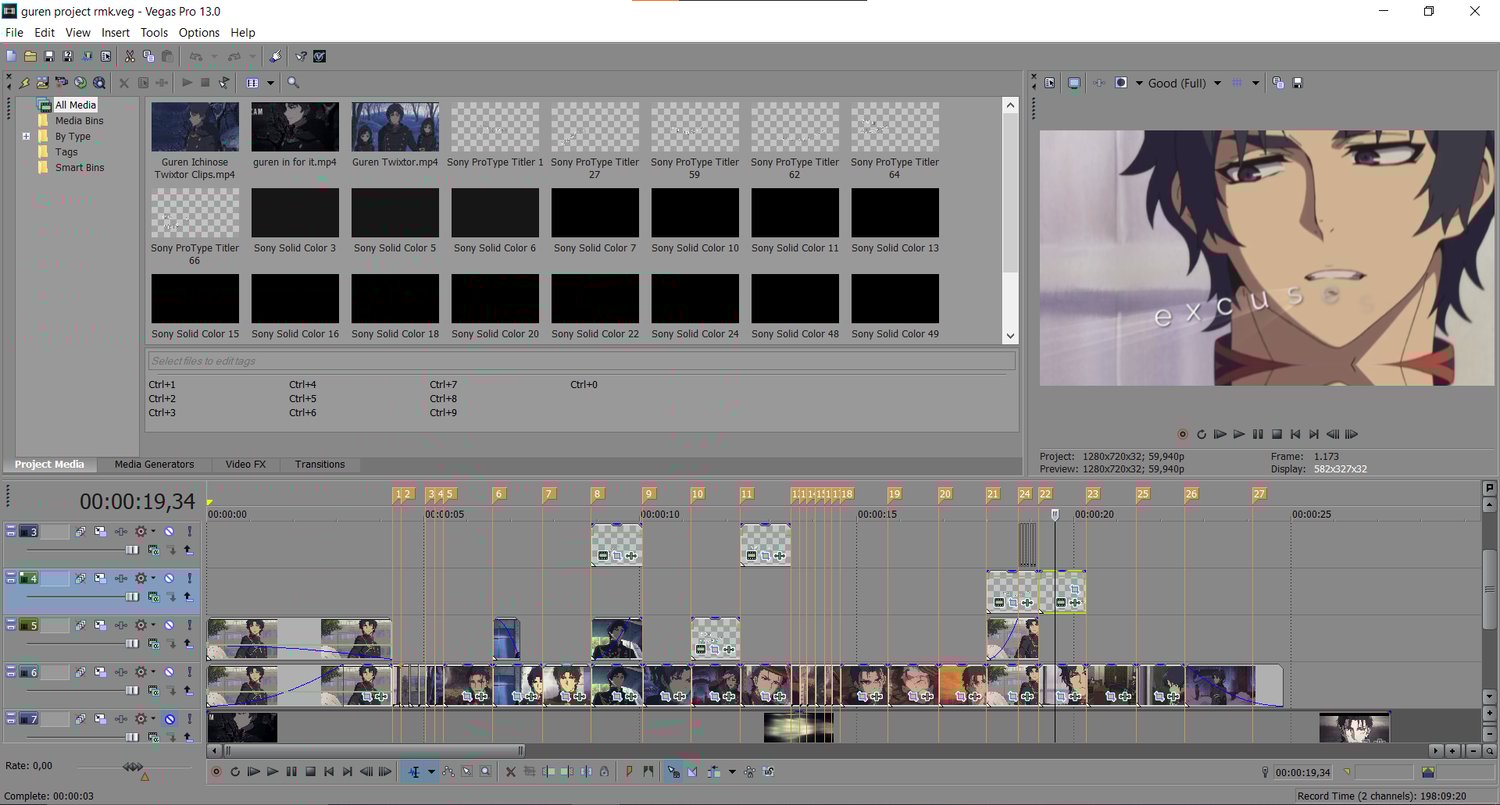Screen dimensions: 1500x805
Task: Click the New project icon
Action: click(x=11, y=56)
